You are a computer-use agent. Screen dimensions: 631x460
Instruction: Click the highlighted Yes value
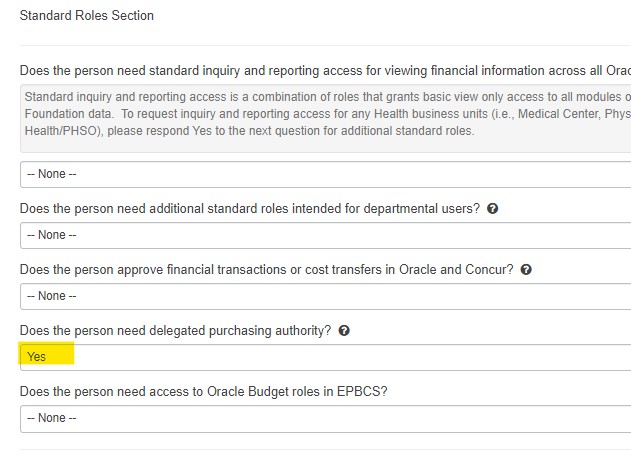pyautogui.click(x=36, y=357)
